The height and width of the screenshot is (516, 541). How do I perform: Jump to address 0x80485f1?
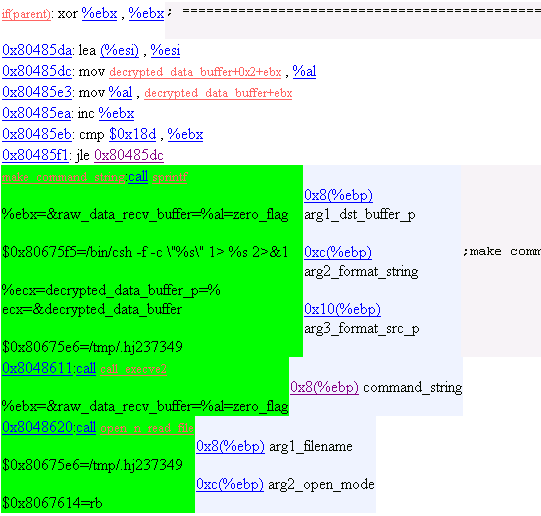(35, 156)
